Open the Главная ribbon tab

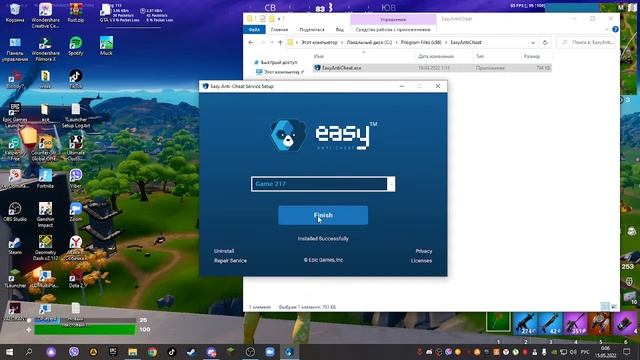[279, 29]
